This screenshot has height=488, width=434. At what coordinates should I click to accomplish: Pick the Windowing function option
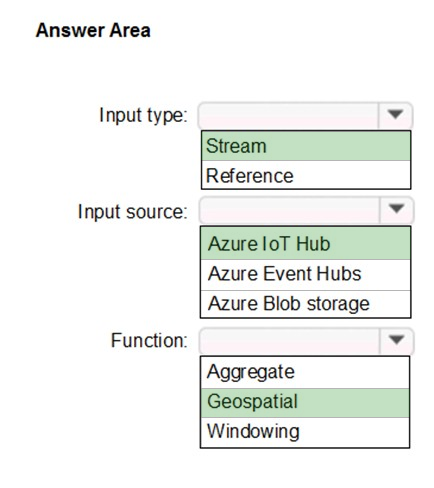305,432
